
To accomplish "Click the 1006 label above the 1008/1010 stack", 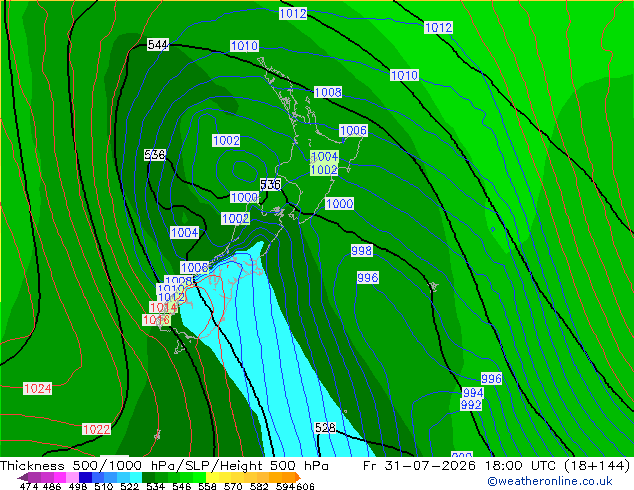I will [x=194, y=267].
